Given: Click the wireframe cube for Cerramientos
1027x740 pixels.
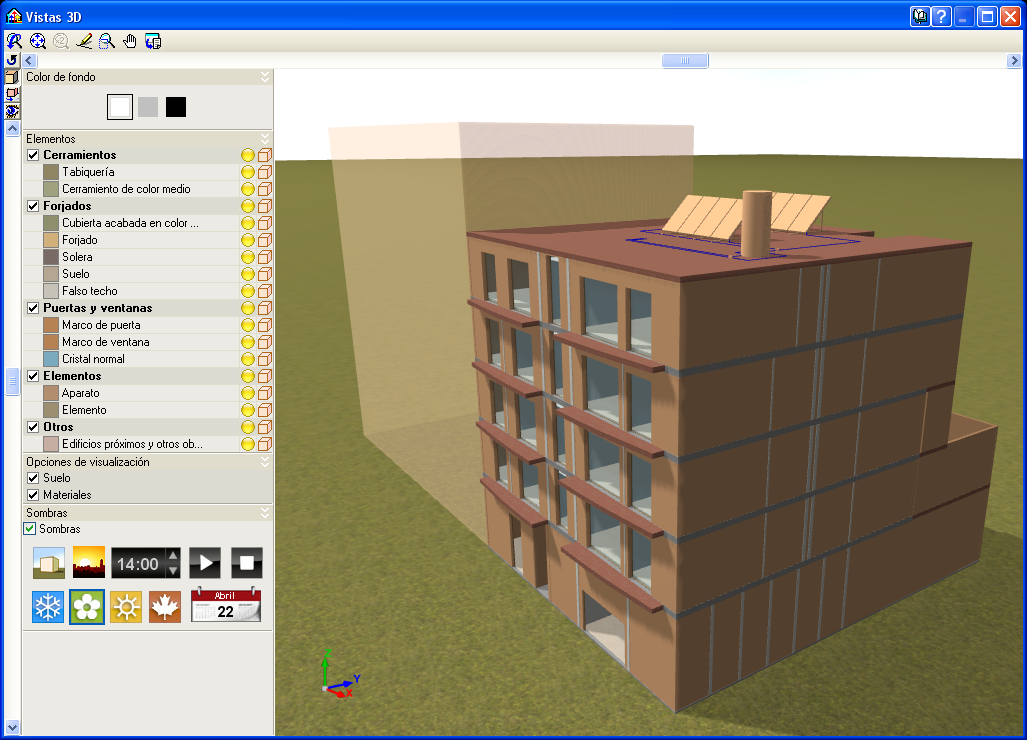Looking at the screenshot, I should pos(265,155).
